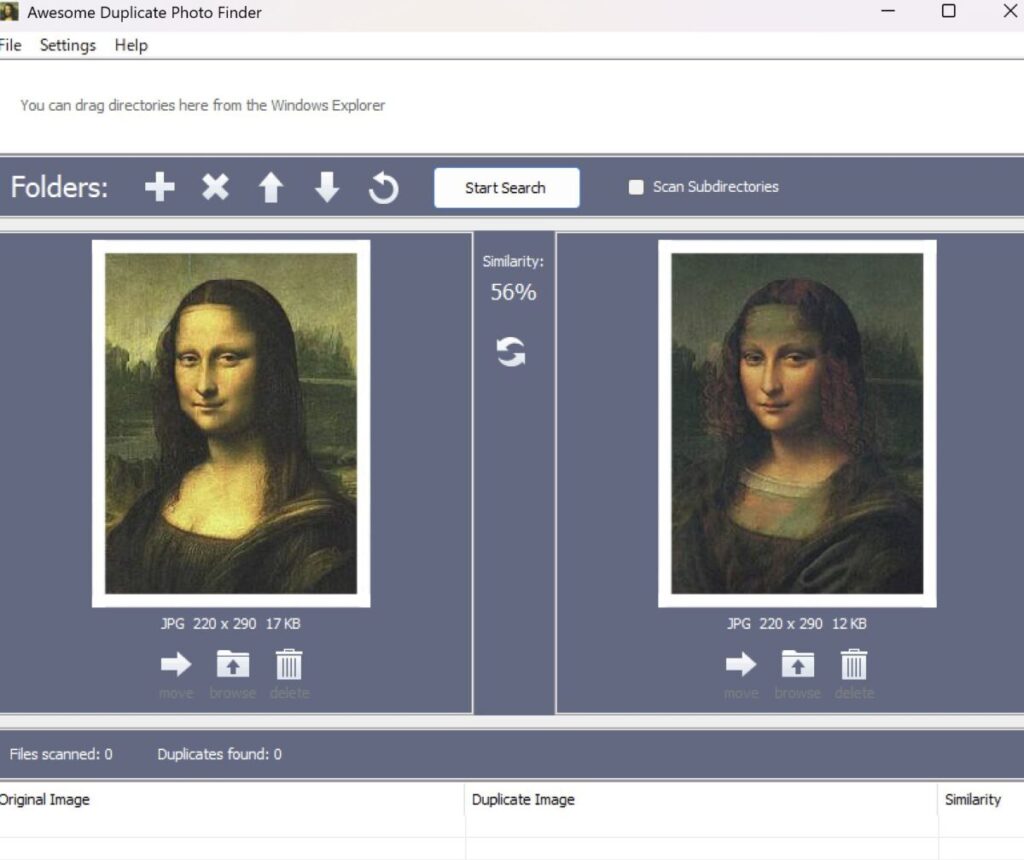The width and height of the screenshot is (1024, 860).
Task: Click the left image preview thumbnail
Action: point(231,423)
